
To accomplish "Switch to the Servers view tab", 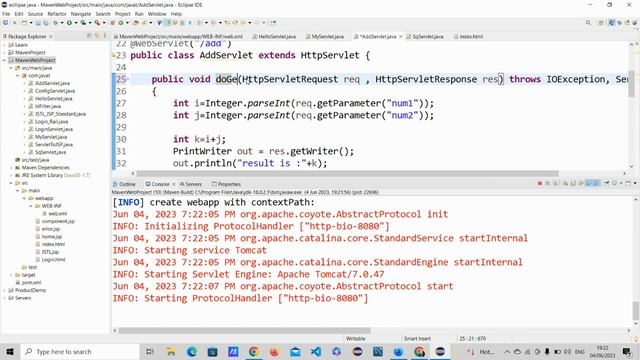I will tap(191, 184).
